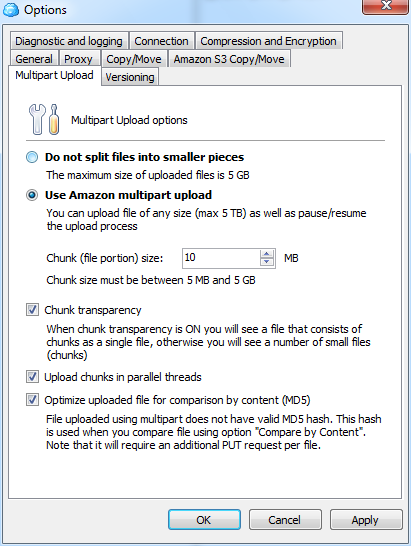Click the wrench and screwdriver options icon

pyautogui.click(x=44, y=119)
